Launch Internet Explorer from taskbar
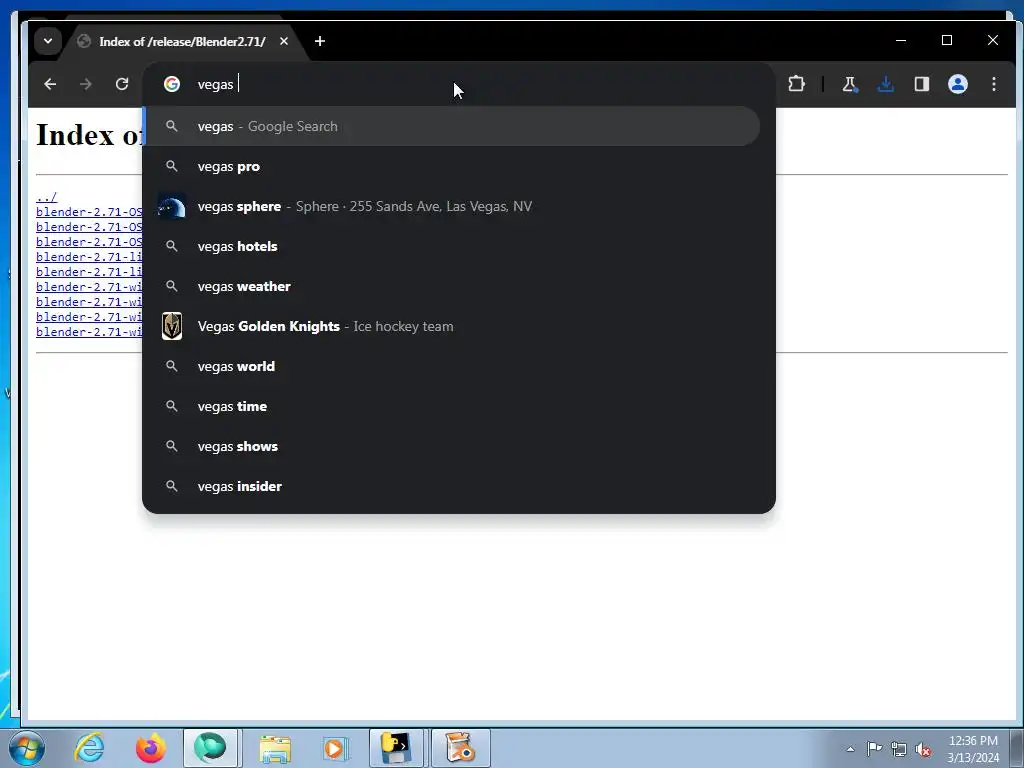The image size is (1024, 768). [x=89, y=748]
